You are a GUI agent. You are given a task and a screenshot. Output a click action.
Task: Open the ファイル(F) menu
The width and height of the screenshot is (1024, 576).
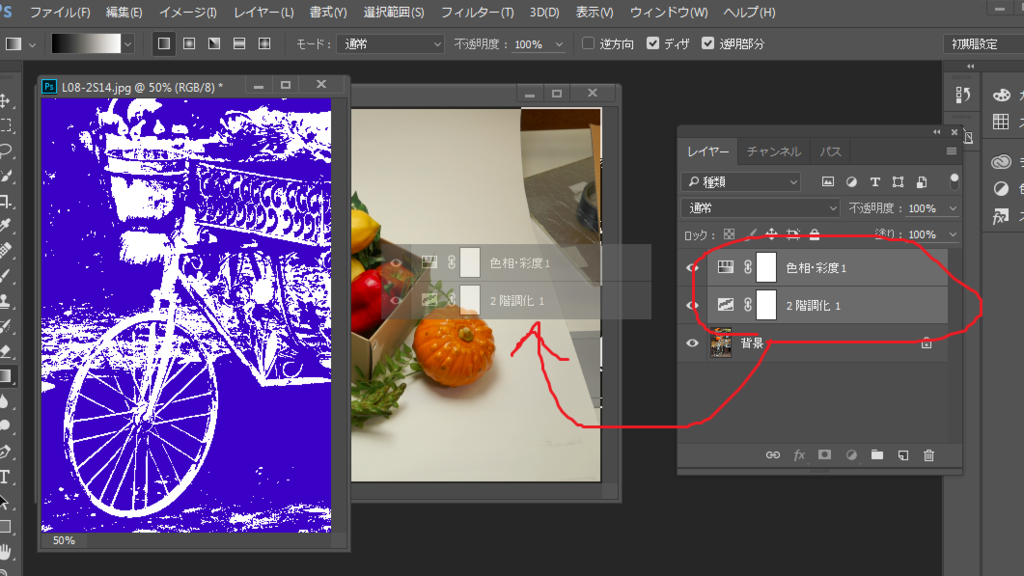click(x=60, y=12)
